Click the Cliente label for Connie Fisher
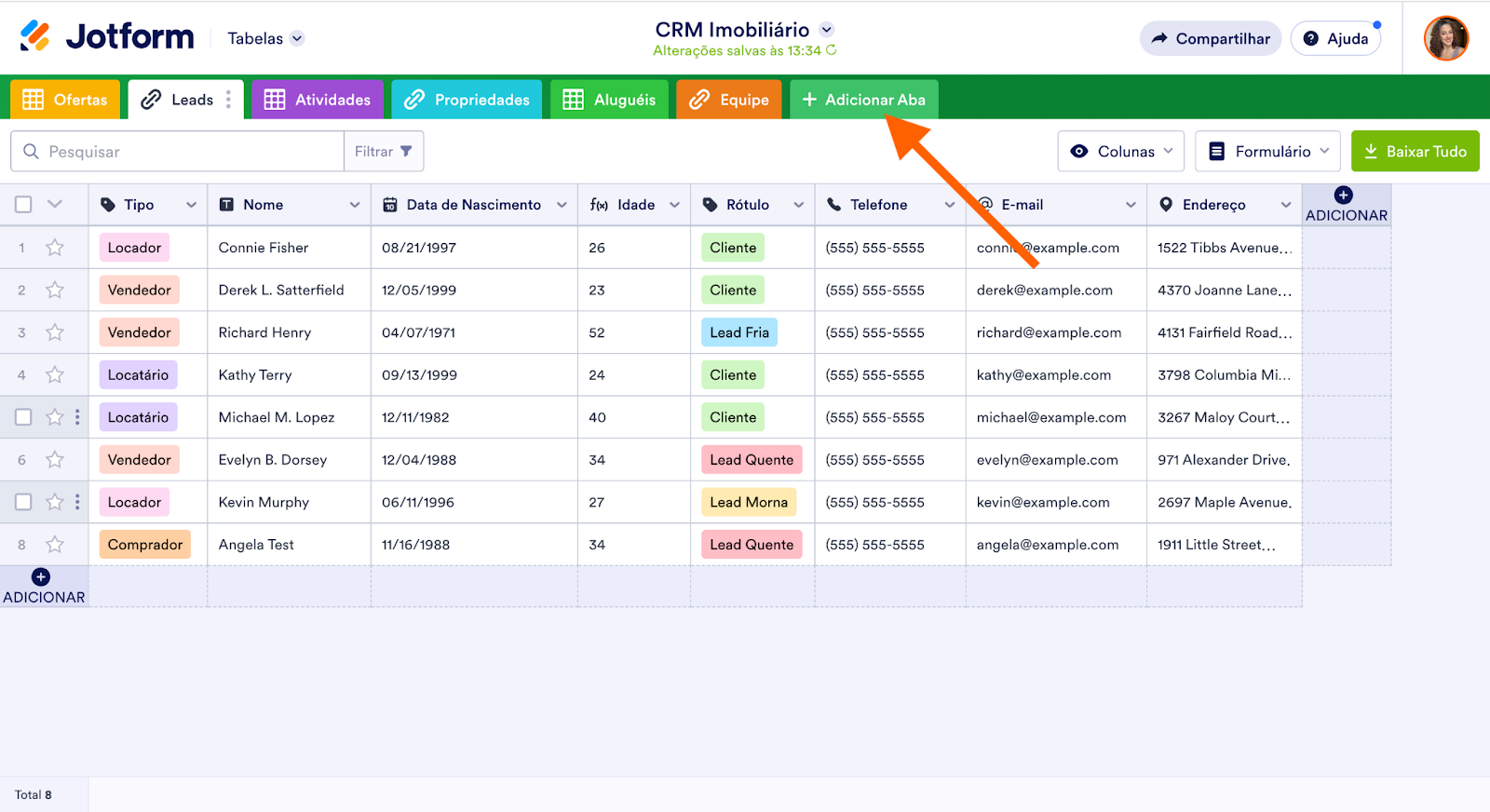Viewport: 1490px width, 812px height. [733, 248]
